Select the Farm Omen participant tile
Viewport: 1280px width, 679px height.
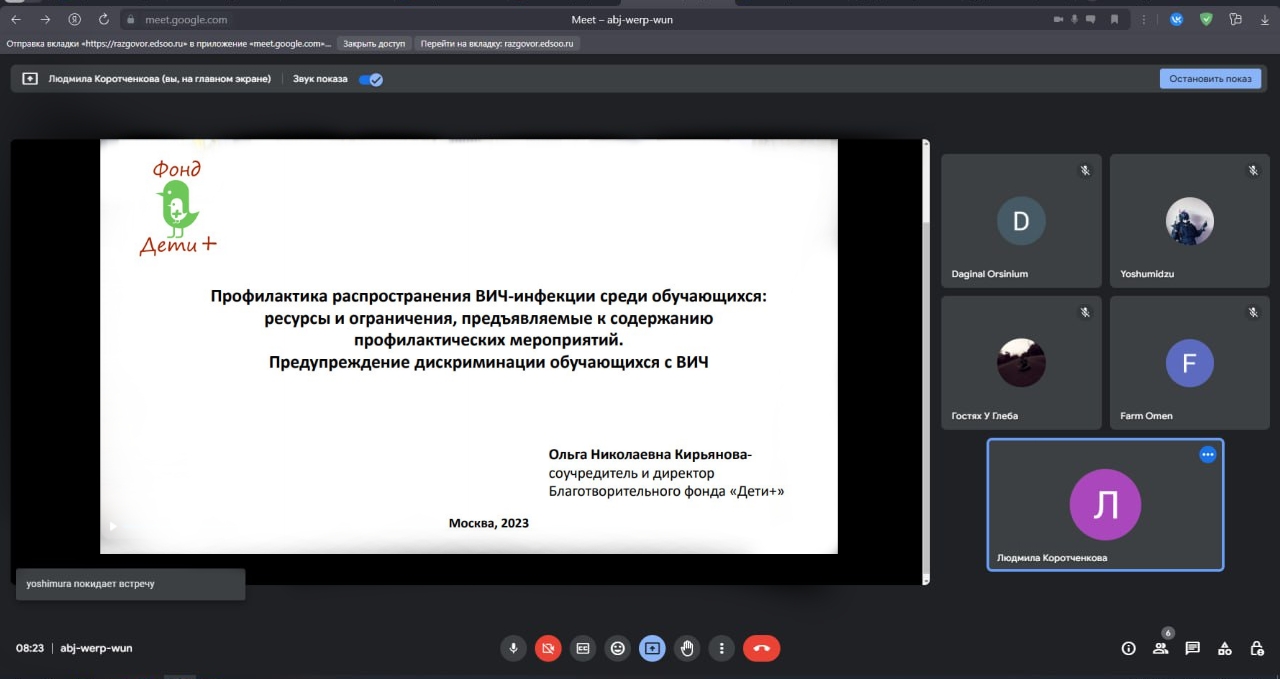pos(1190,363)
